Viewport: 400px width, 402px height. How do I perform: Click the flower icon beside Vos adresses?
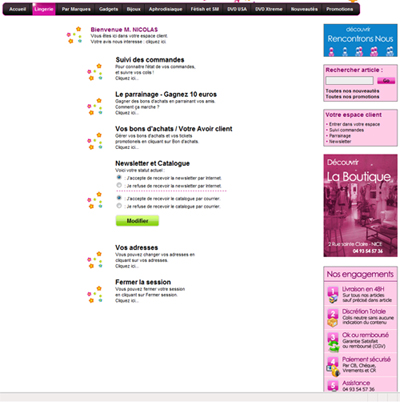pos(95,260)
